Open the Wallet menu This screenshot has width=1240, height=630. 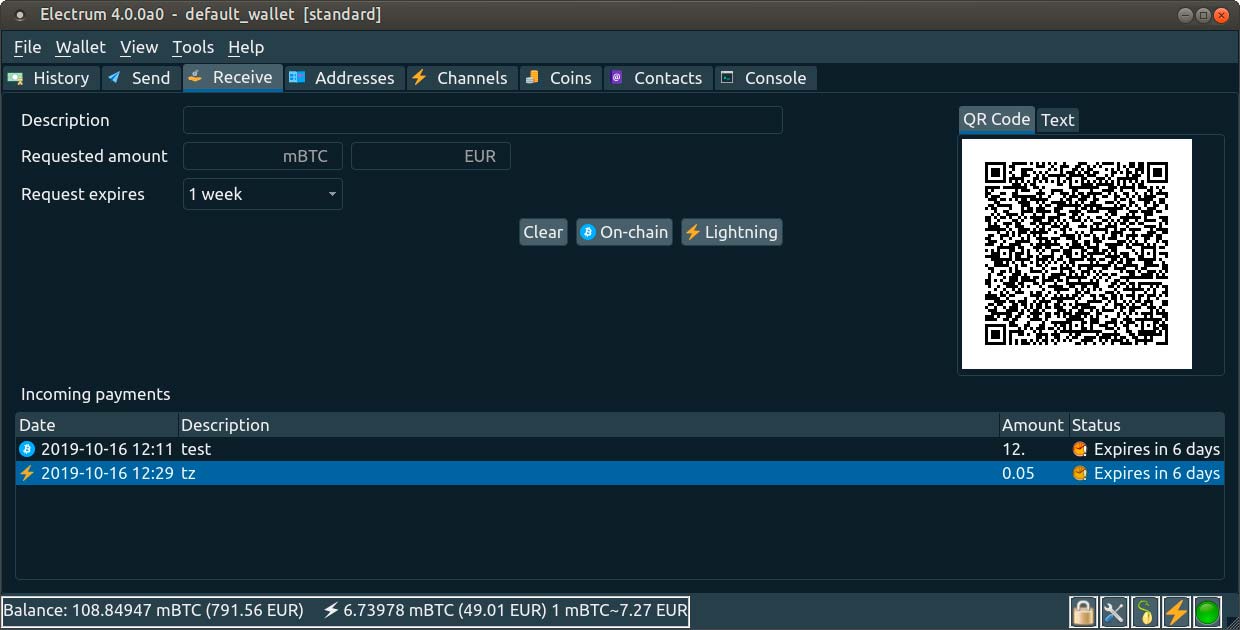tap(80, 47)
